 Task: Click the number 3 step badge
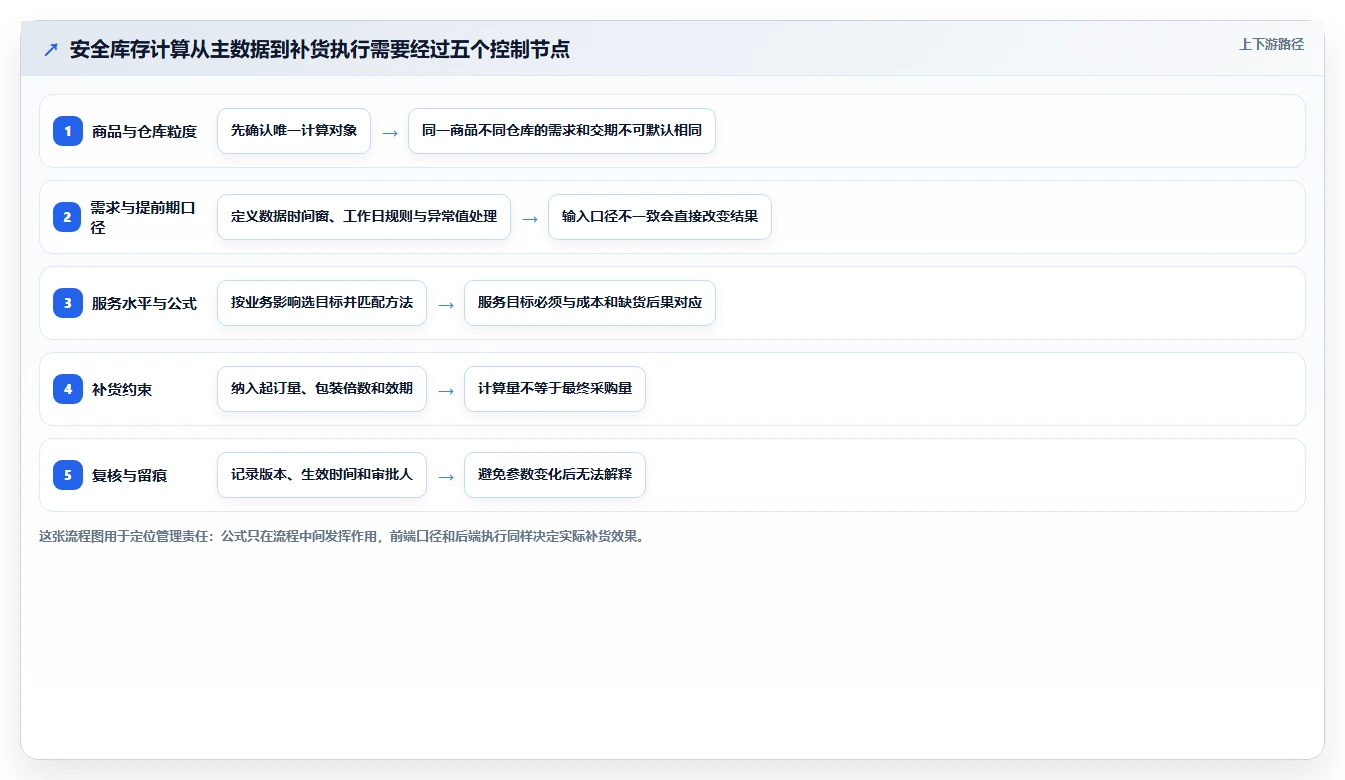coord(68,303)
